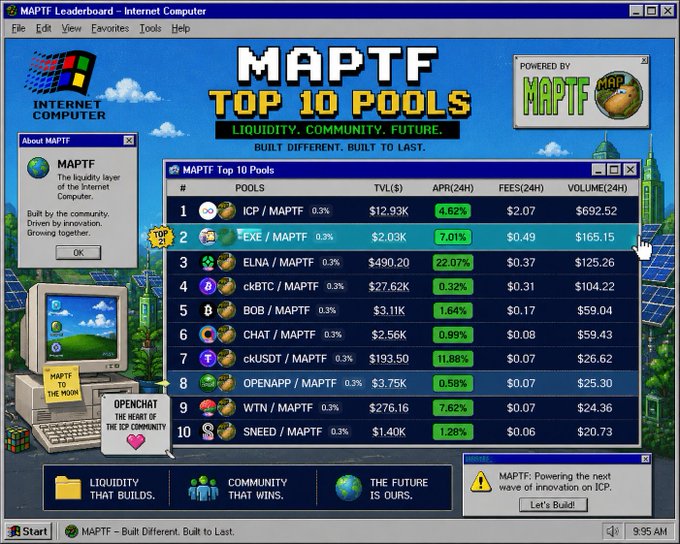Click the OK button in About MAPTF
This screenshot has height=544, width=680.
pos(78,252)
